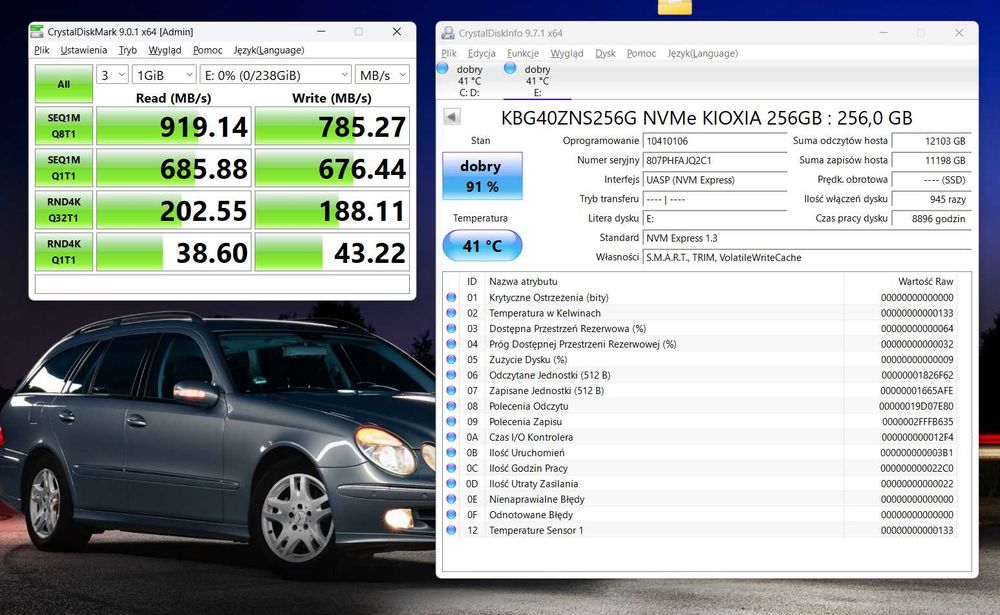Open the desktop folder icon at top
The width and height of the screenshot is (1000, 615).
pyautogui.click(x=675, y=6)
